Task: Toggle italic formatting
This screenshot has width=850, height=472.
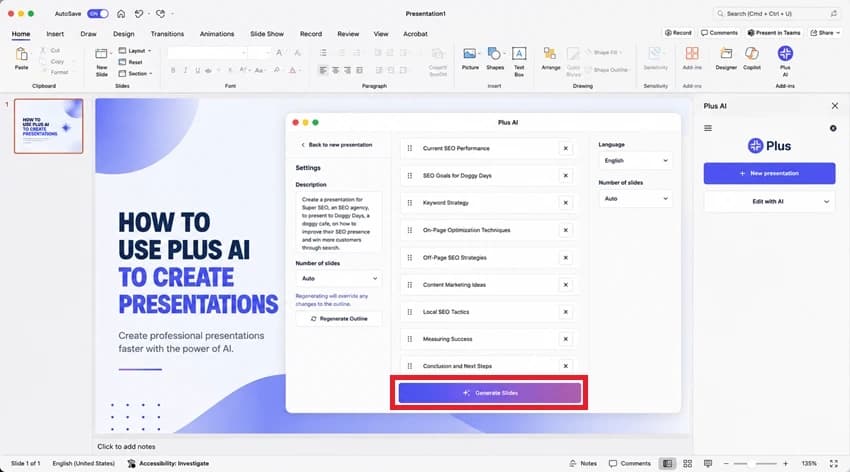Action: point(185,70)
